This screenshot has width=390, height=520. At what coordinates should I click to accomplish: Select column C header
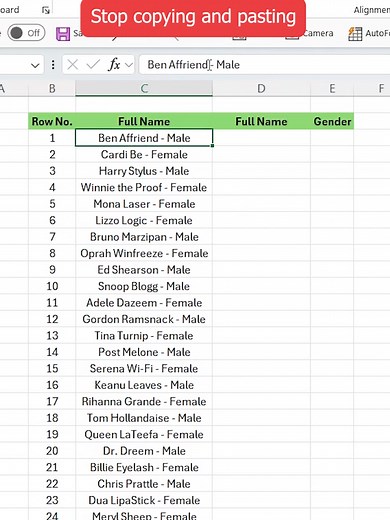click(x=144, y=89)
